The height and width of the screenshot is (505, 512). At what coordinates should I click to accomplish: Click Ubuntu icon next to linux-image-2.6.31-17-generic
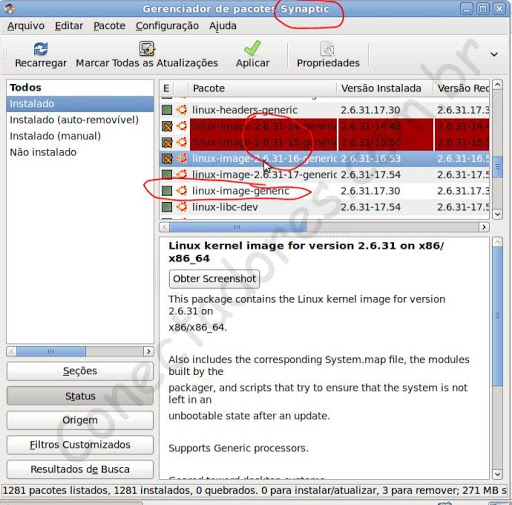pos(182,174)
